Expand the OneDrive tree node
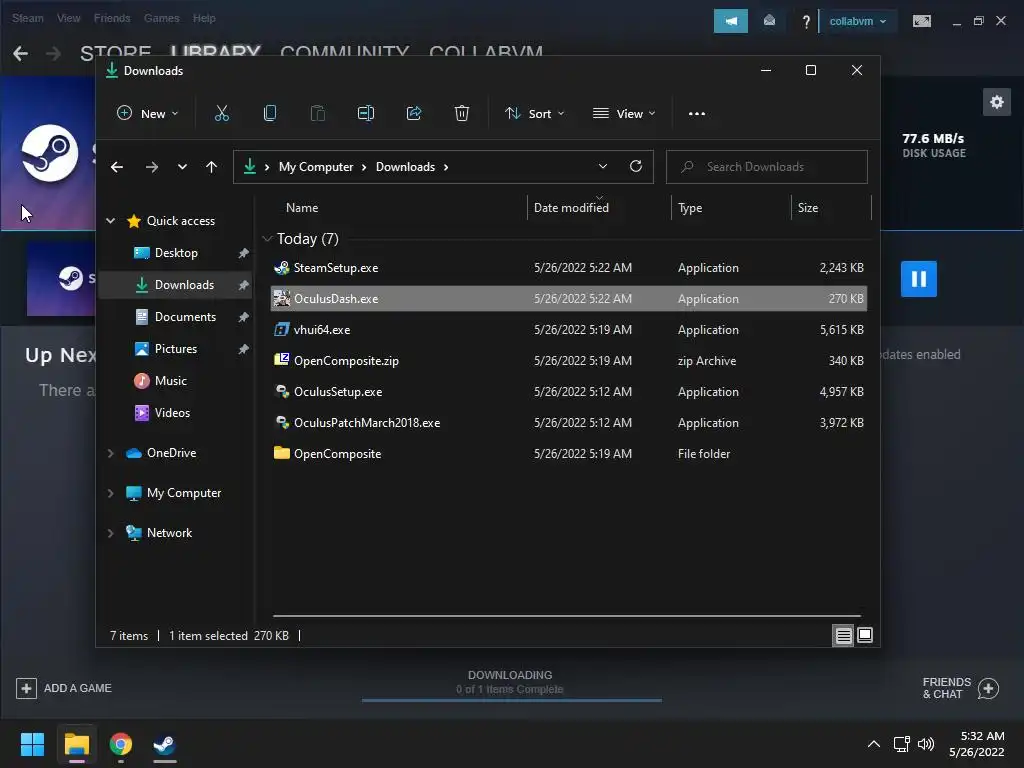 click(110, 453)
